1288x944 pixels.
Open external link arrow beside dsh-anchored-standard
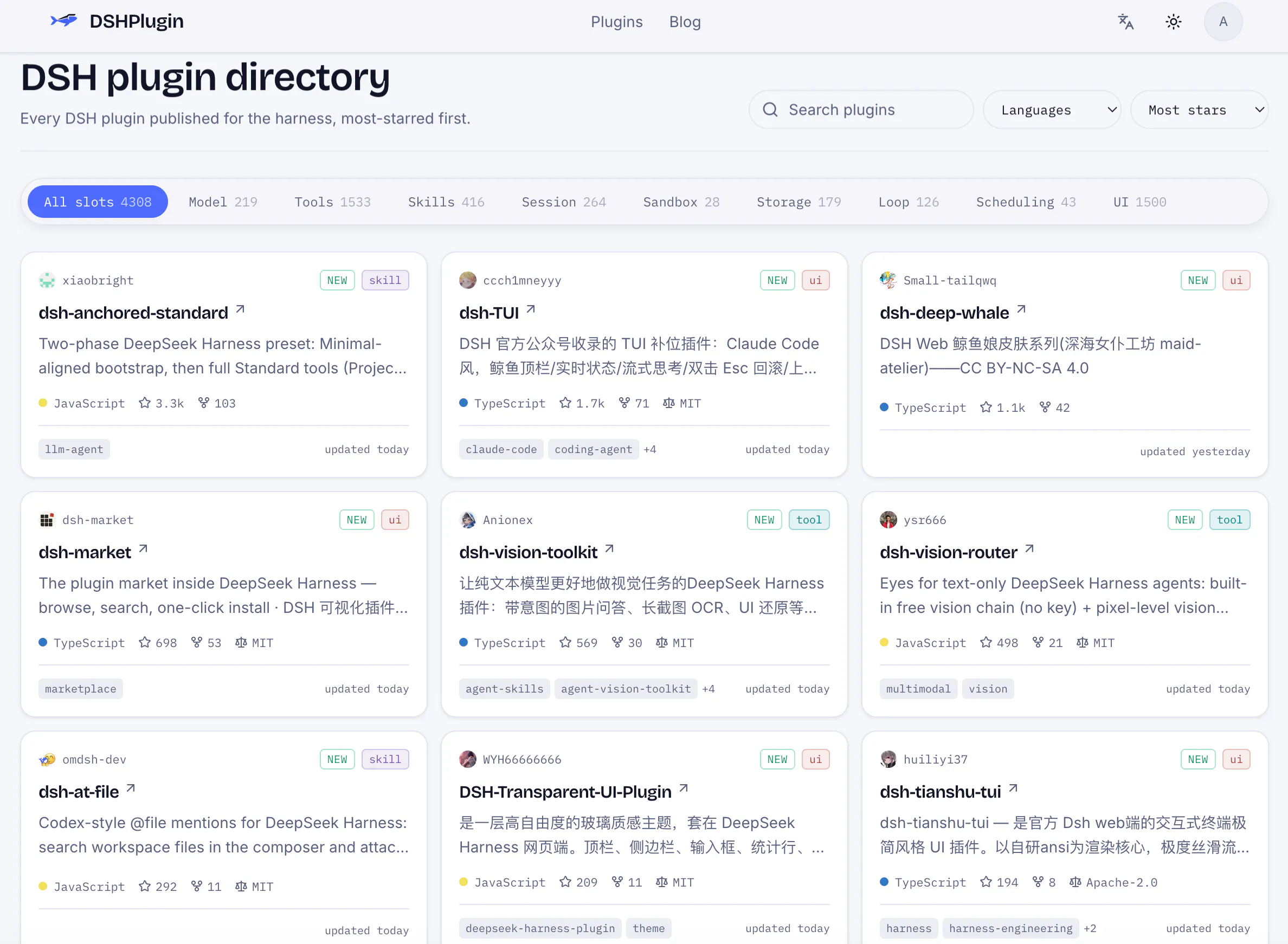[x=240, y=310]
